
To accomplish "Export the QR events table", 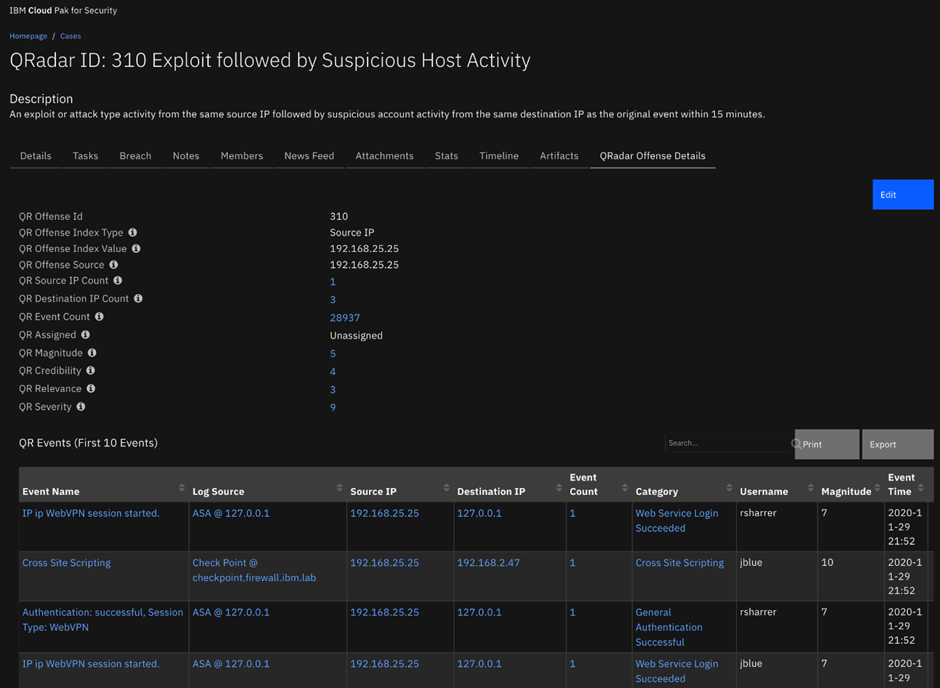I will [897, 443].
